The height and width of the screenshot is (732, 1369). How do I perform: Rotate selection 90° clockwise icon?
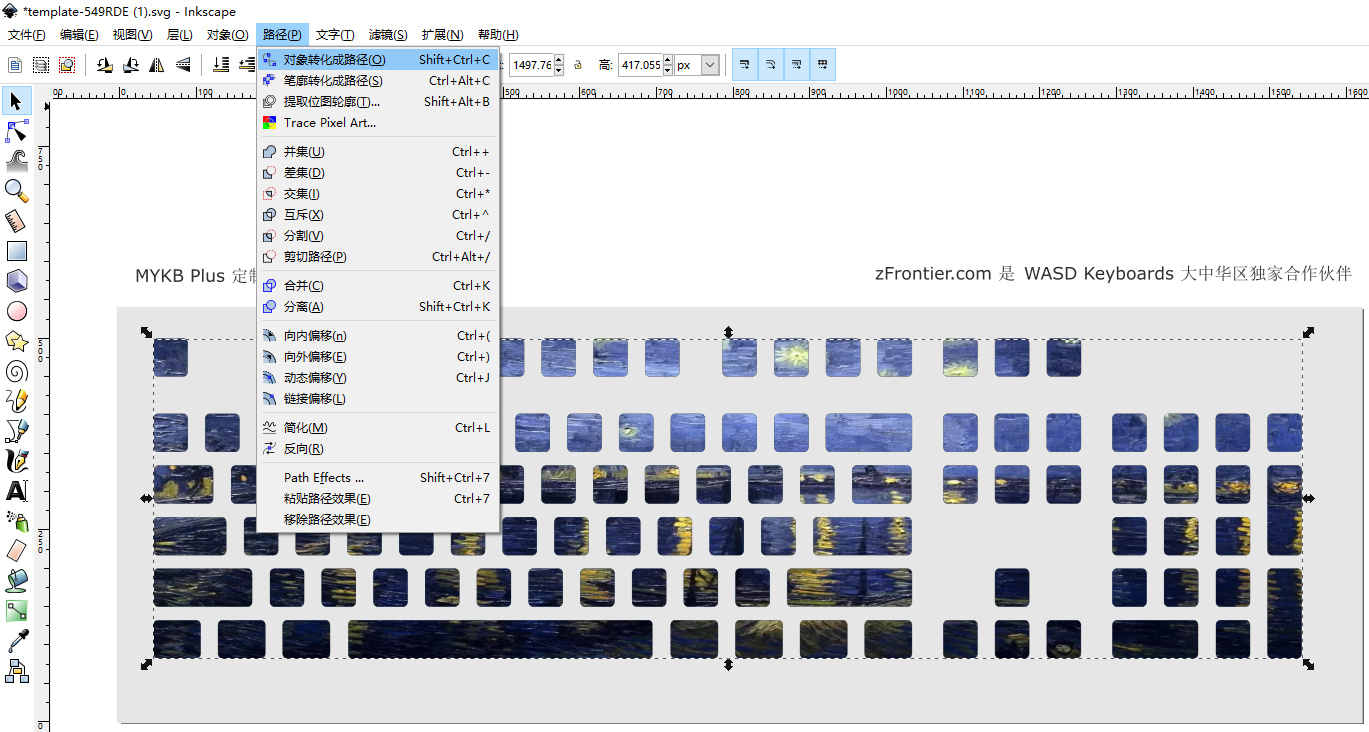coord(130,65)
